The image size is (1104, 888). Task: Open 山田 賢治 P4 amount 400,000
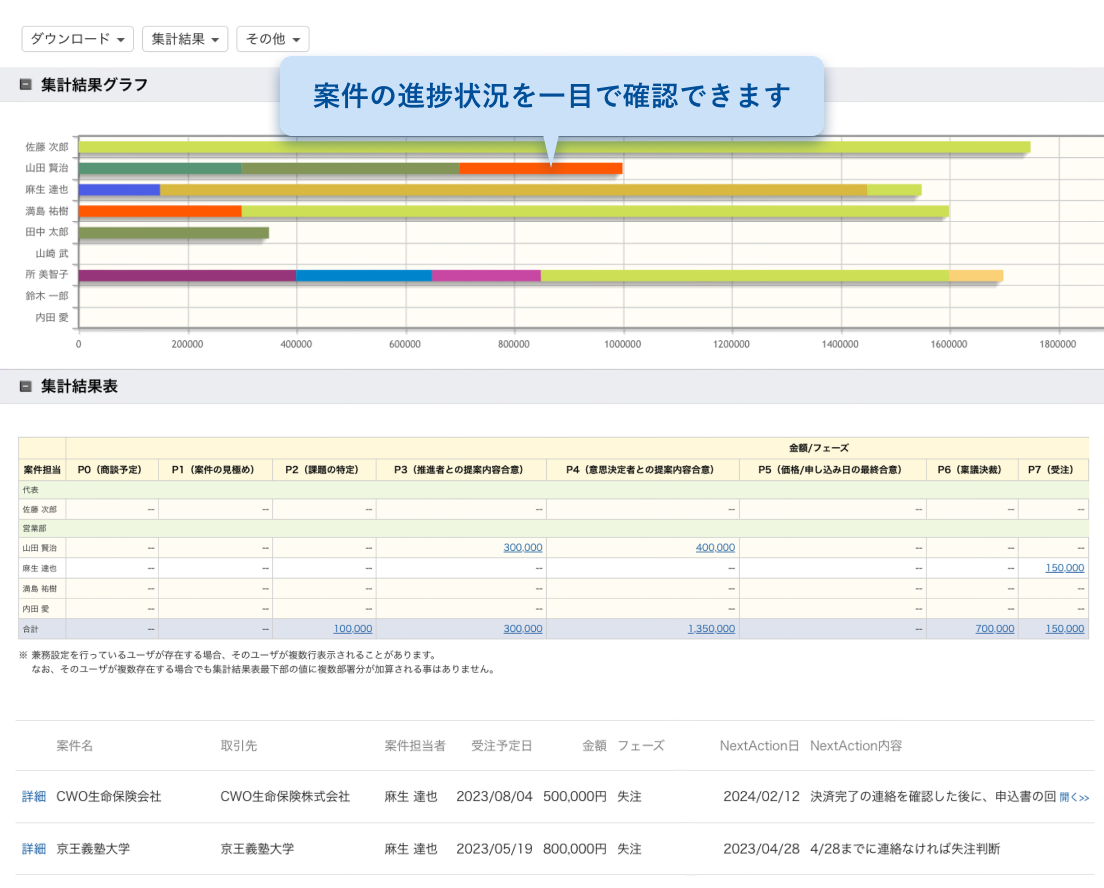[715, 547]
